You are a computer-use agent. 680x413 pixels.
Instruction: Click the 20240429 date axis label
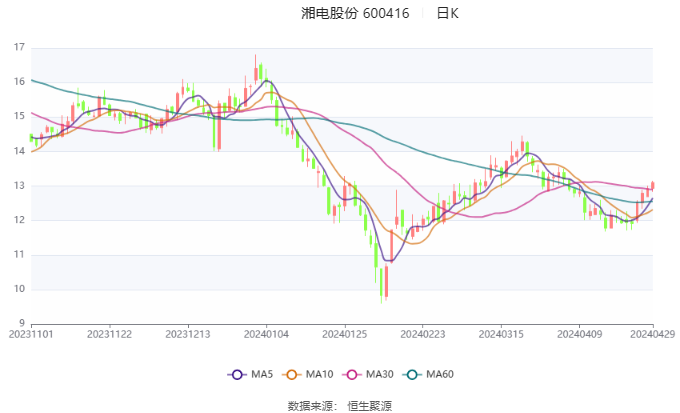(x=653, y=334)
